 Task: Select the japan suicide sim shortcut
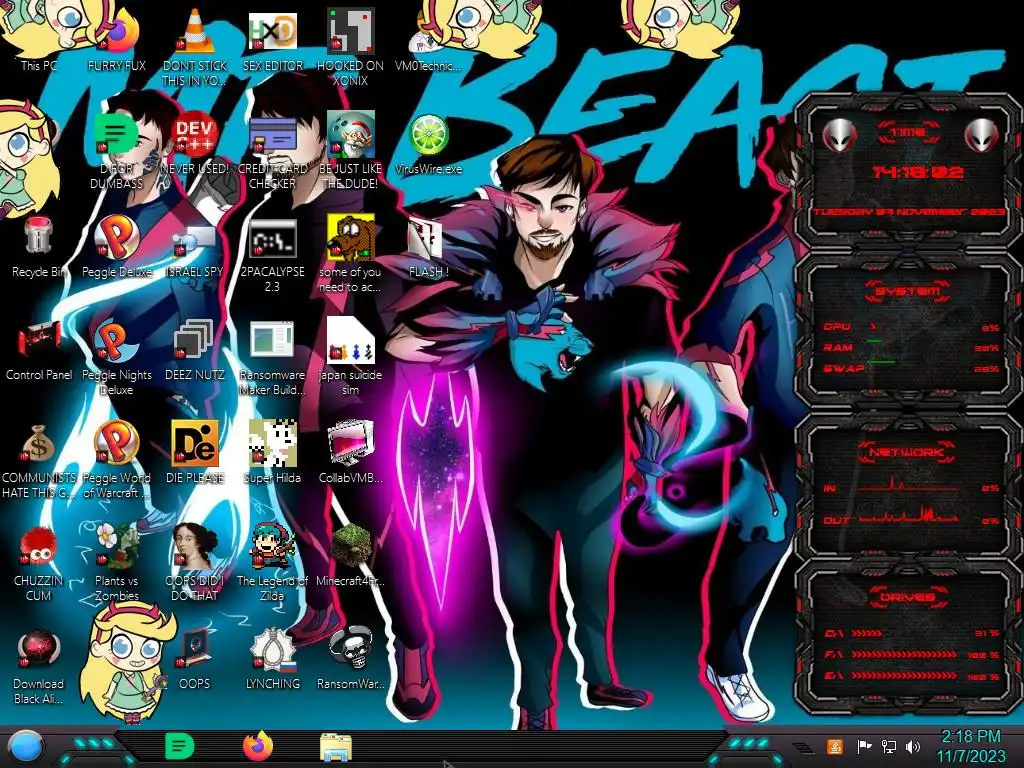coord(350,357)
